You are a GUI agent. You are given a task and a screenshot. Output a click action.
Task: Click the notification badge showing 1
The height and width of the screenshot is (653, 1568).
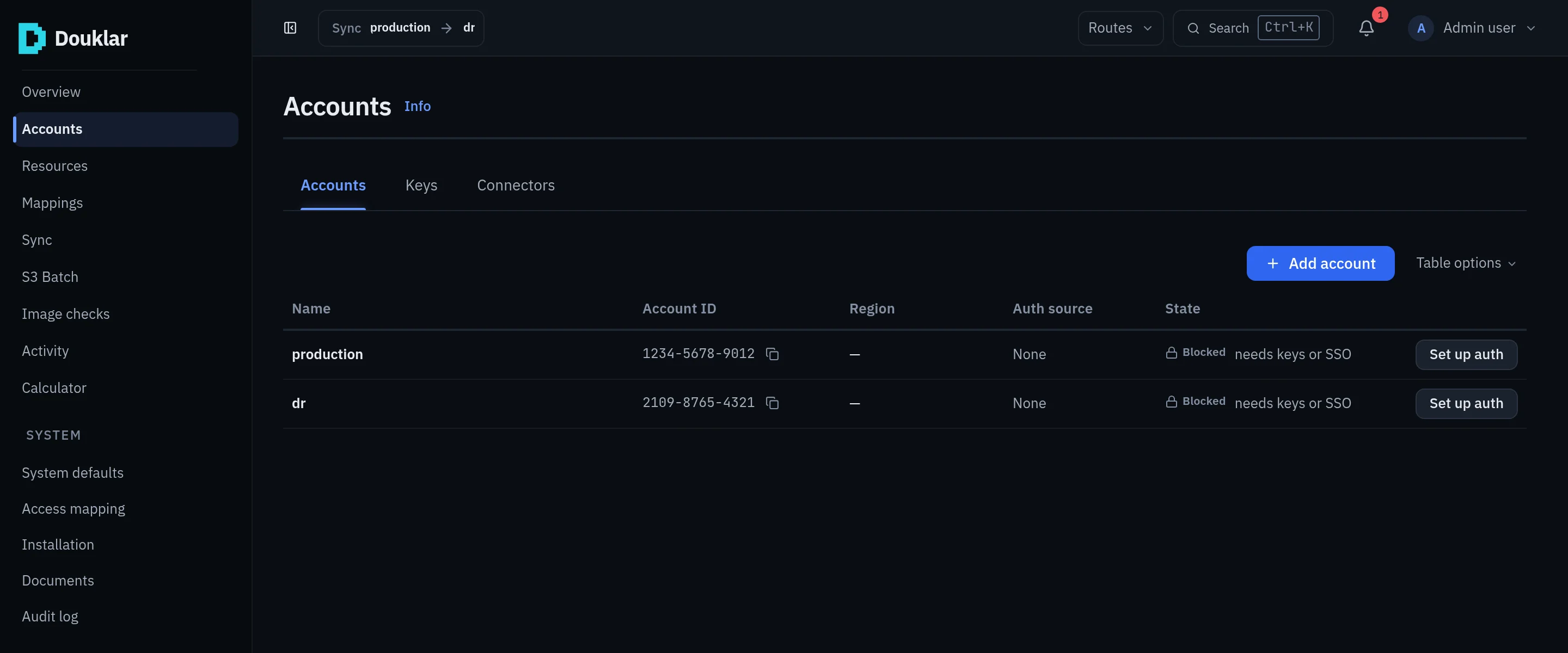pos(1380,15)
